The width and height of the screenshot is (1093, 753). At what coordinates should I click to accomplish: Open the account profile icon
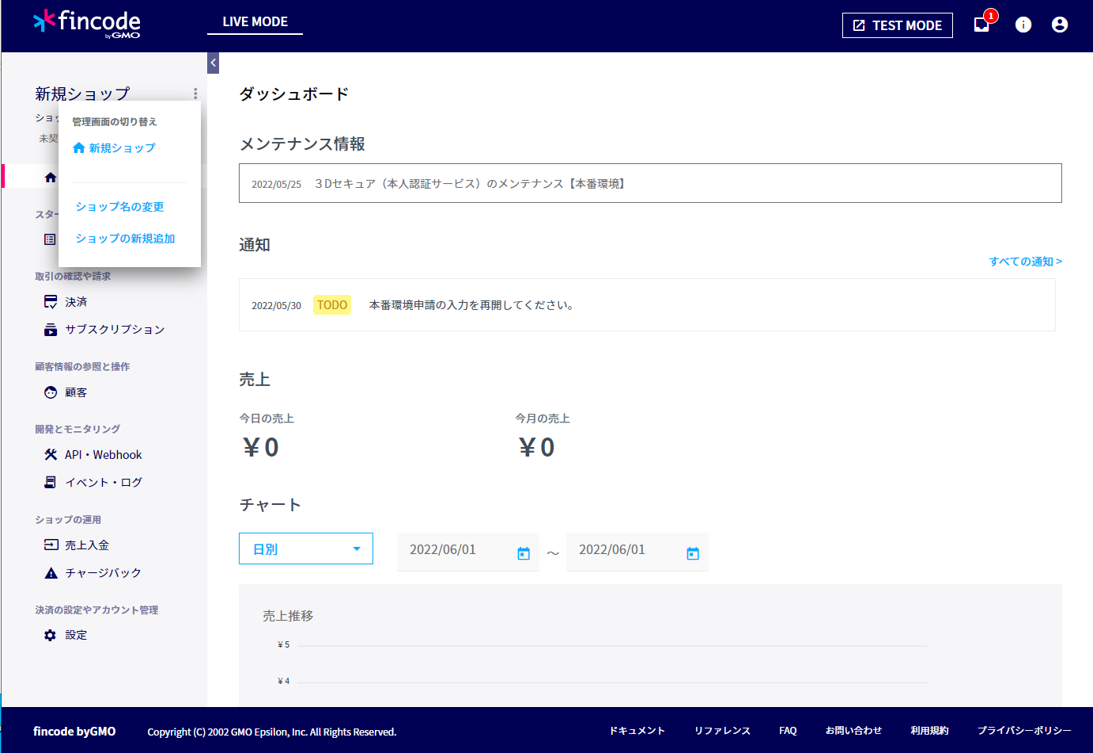[x=1060, y=24]
